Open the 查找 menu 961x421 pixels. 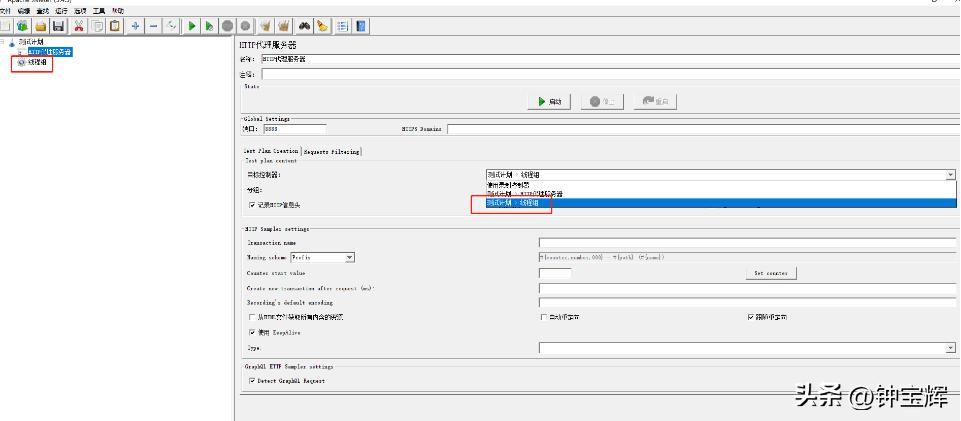(43, 11)
